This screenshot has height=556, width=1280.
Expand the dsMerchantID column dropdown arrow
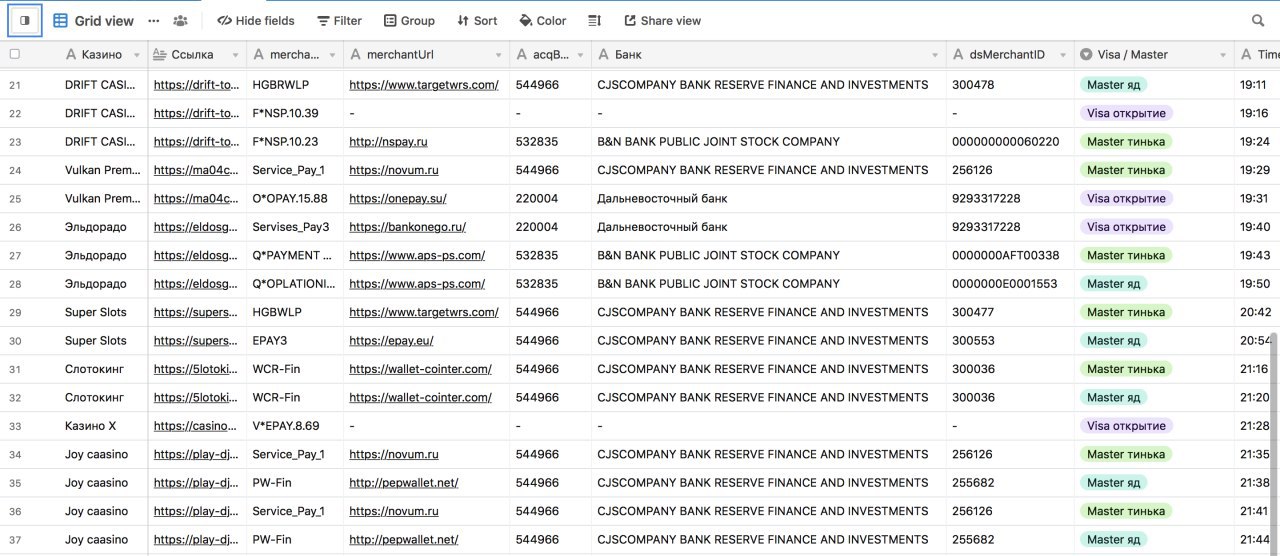(x=1062, y=55)
